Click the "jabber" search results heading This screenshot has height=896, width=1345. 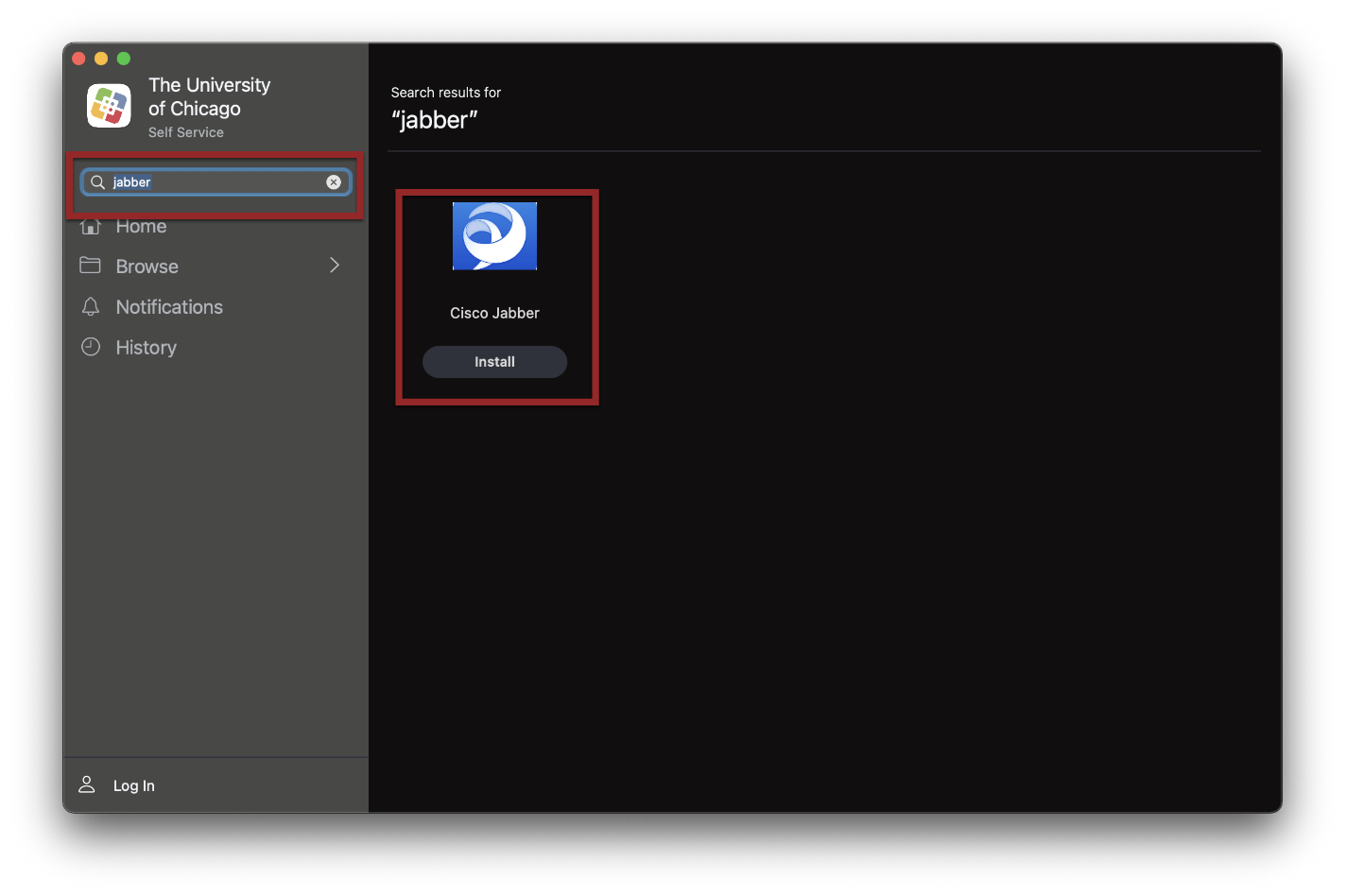(x=435, y=120)
